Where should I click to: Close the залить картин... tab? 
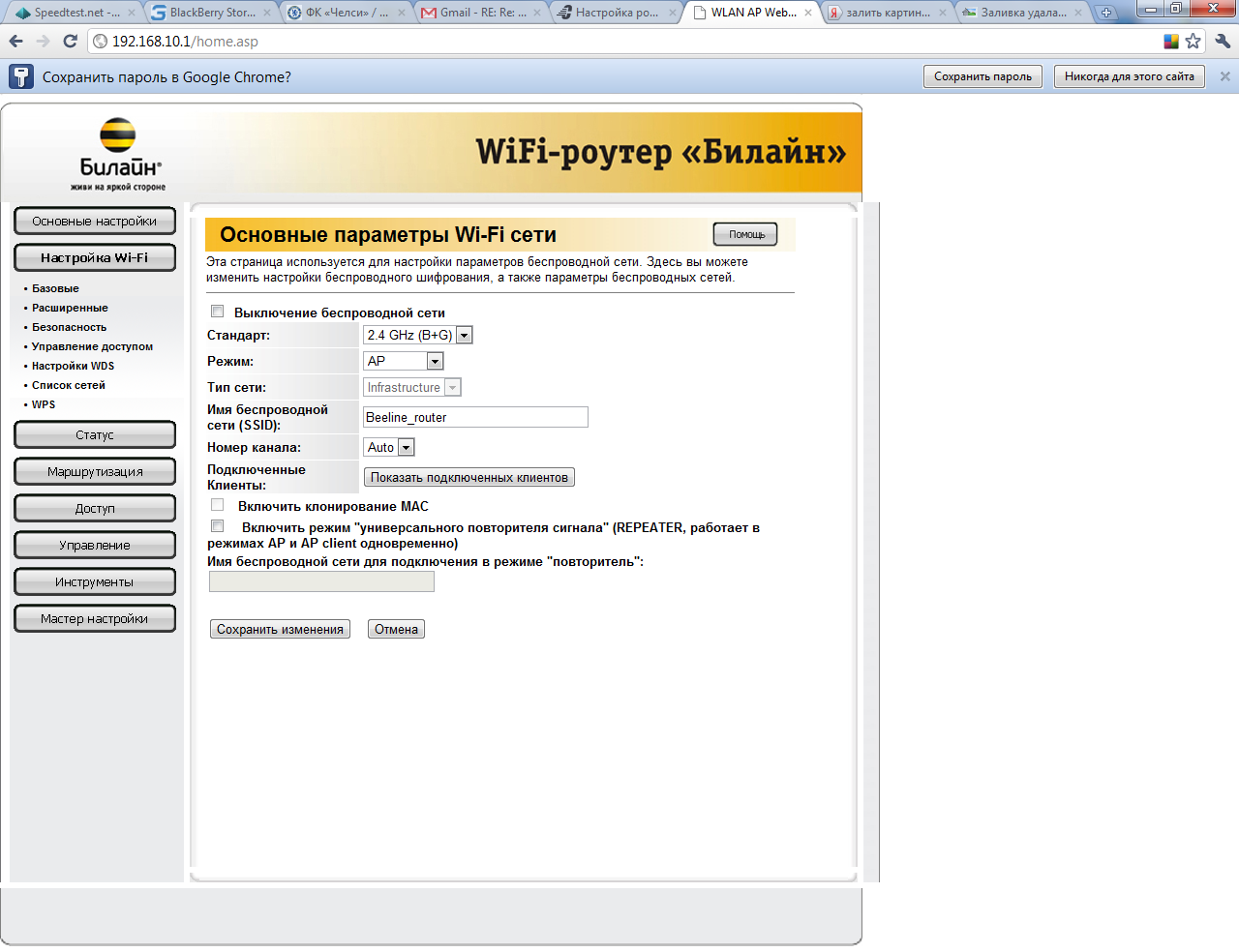pos(943,13)
